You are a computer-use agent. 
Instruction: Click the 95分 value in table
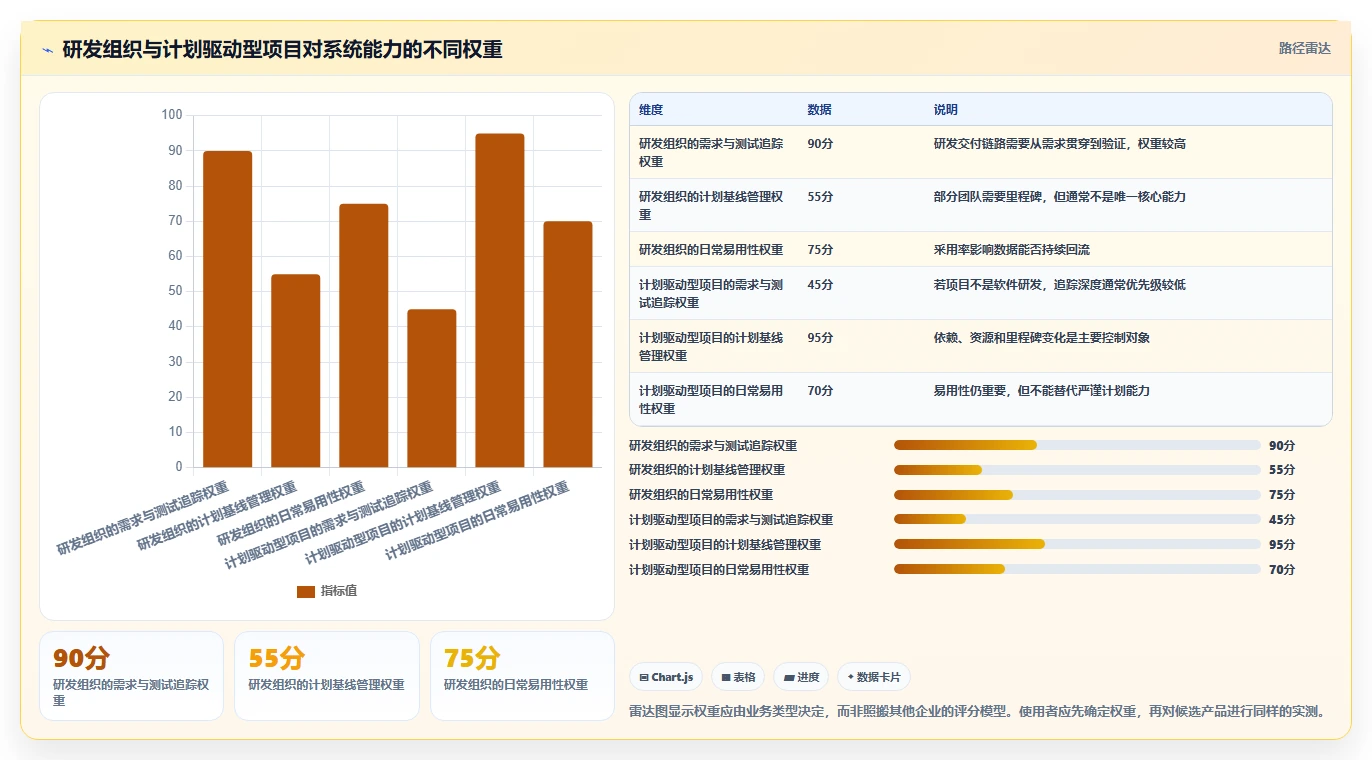[820, 338]
